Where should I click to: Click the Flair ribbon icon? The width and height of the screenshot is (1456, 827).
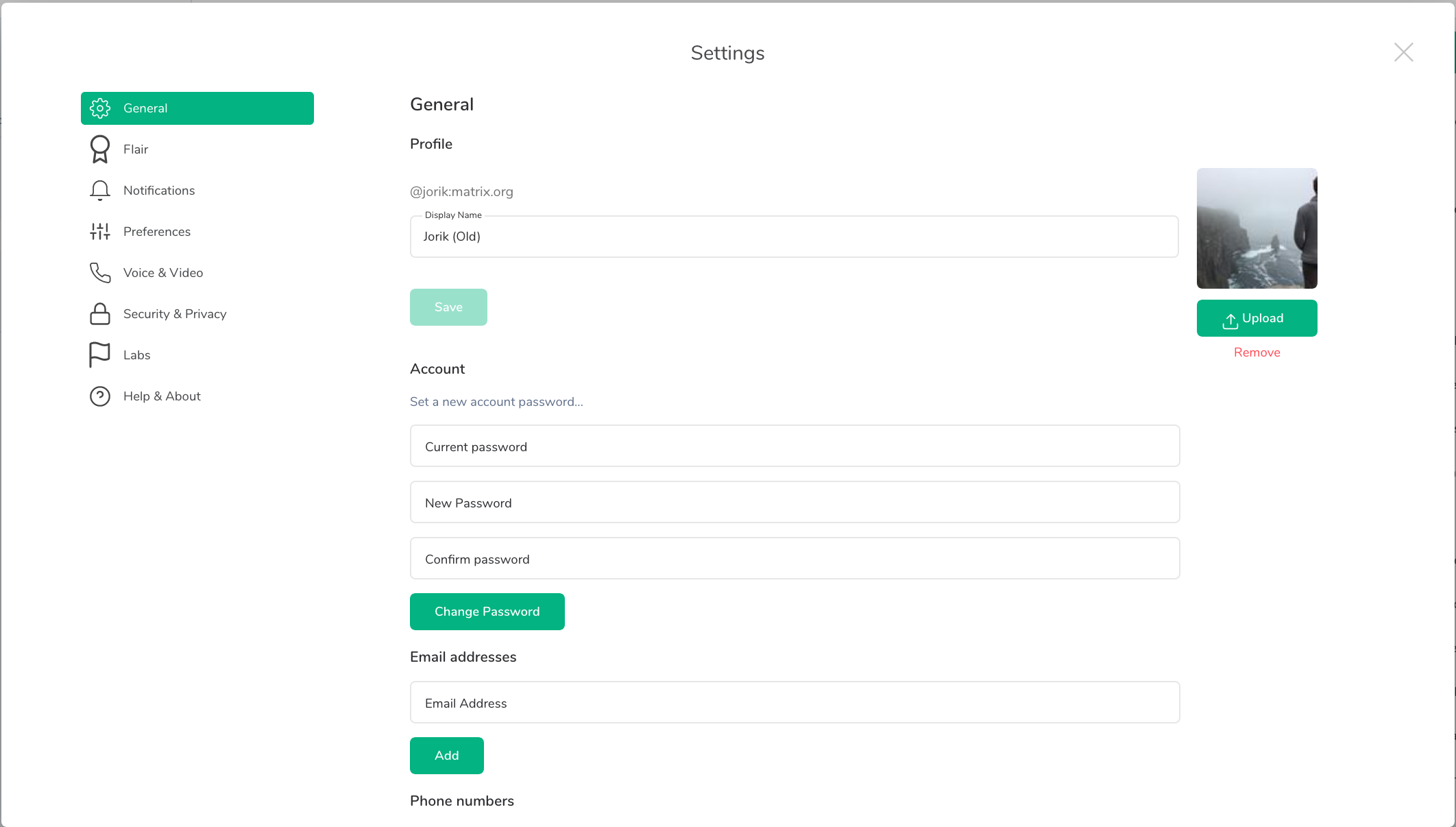100,149
